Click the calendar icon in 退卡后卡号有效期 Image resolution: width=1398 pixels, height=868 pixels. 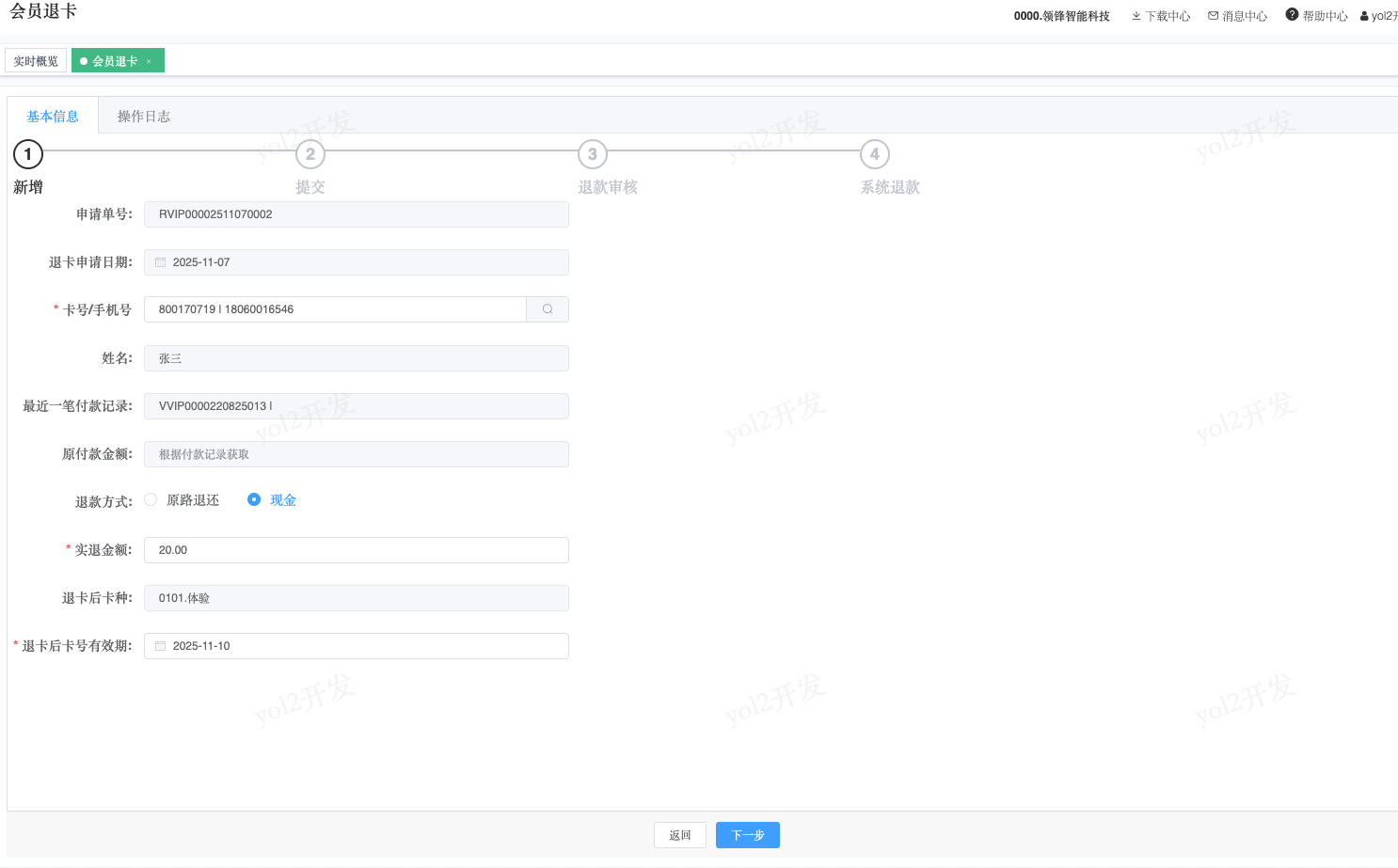(x=161, y=646)
